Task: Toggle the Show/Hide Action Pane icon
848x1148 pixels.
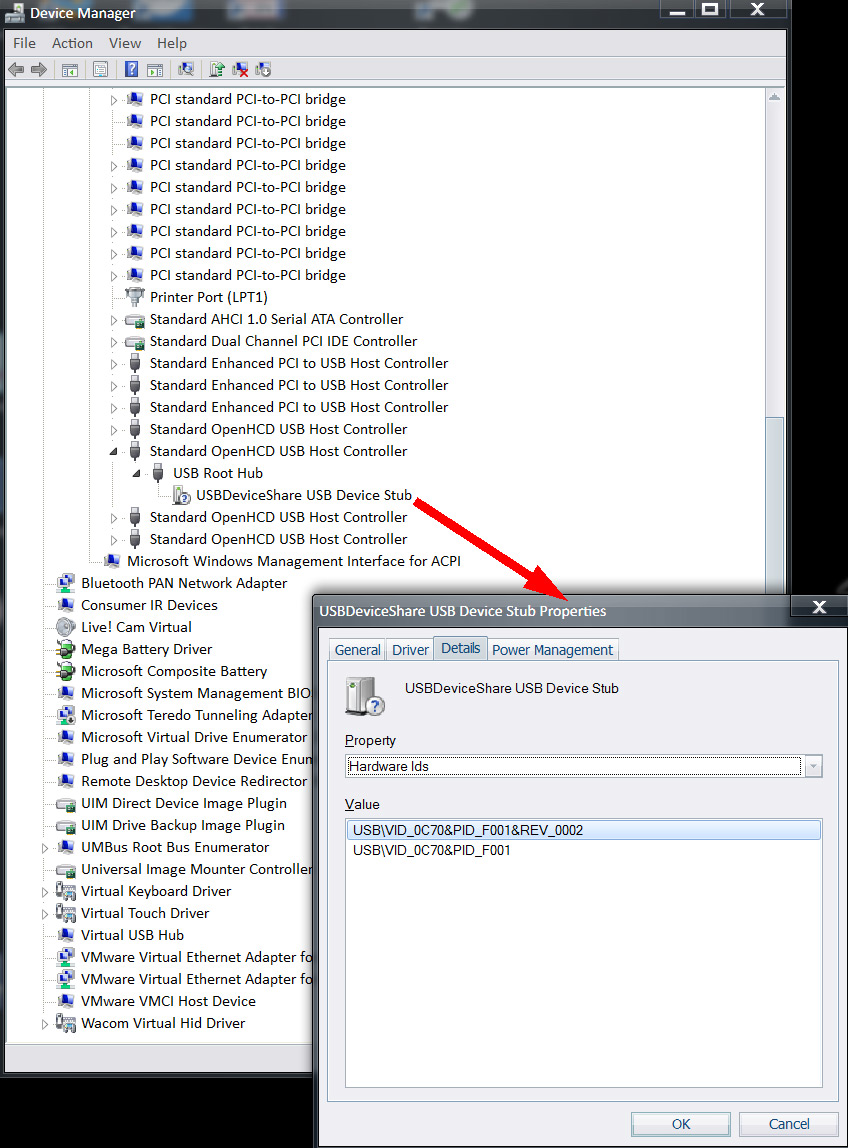Action: [155, 70]
